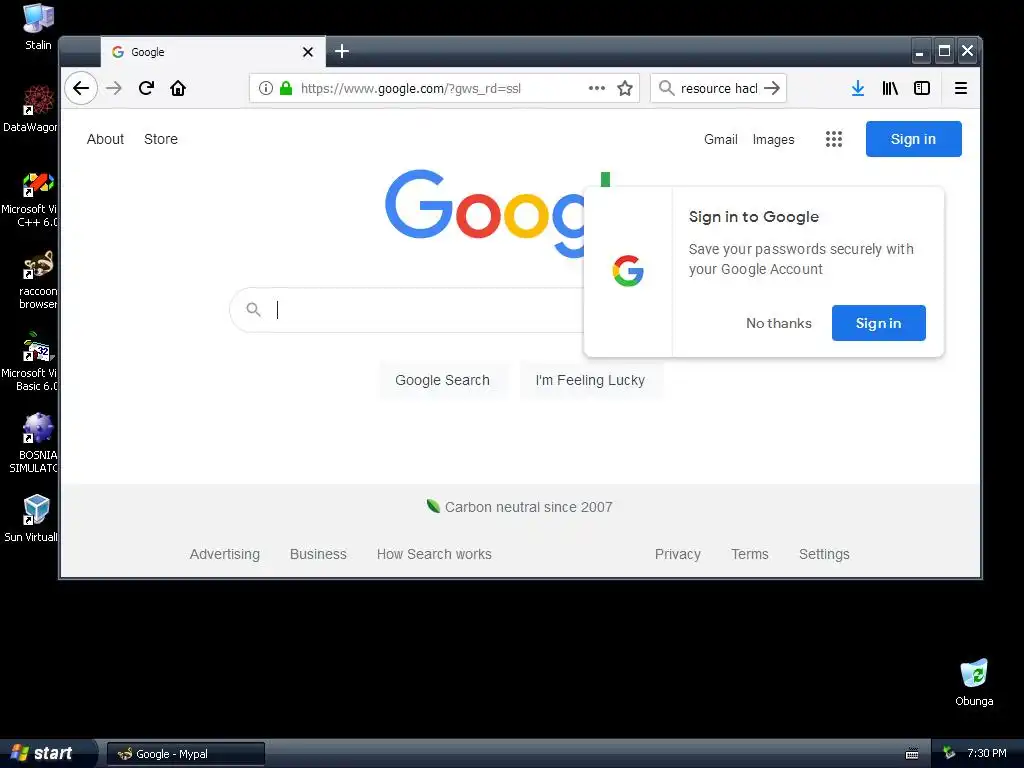Screen dimensions: 1024x768
Task: Click I'm Feeling Lucky button
Action: pos(590,380)
